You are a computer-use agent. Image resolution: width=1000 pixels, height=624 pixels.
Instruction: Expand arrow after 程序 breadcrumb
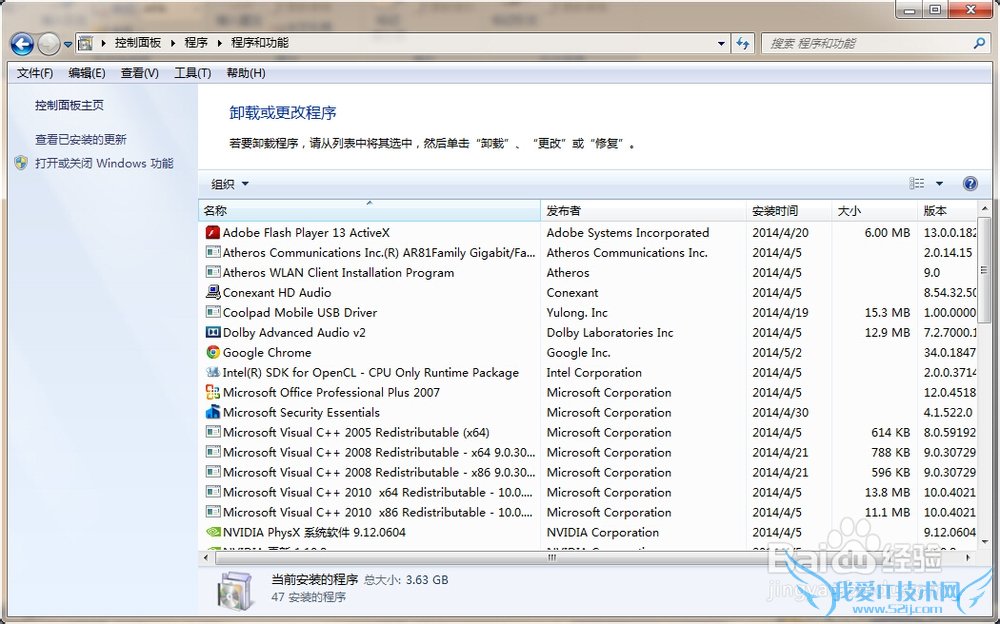pos(219,43)
